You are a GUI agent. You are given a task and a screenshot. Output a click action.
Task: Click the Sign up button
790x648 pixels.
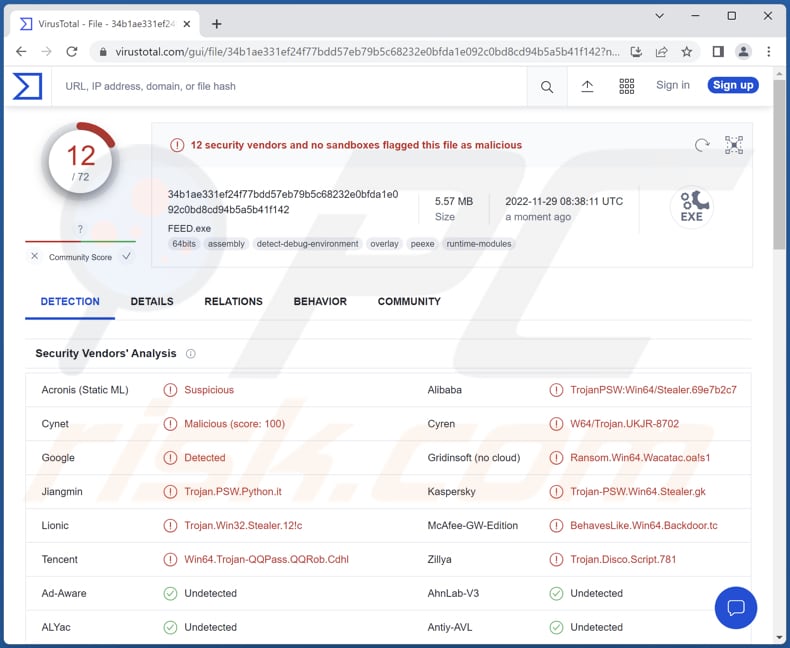pos(733,86)
